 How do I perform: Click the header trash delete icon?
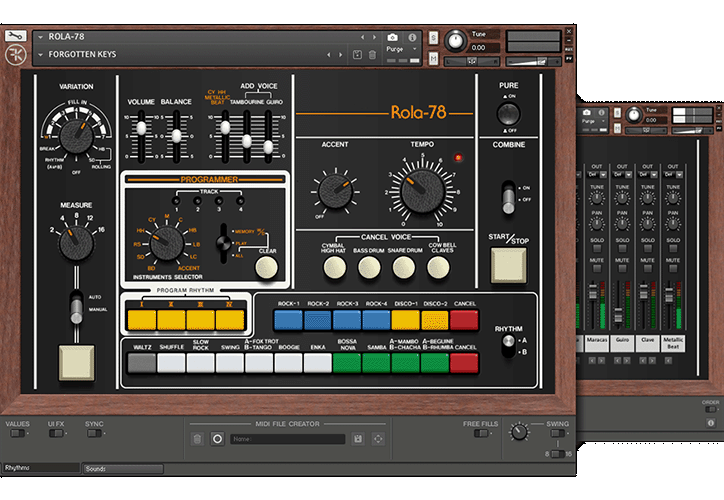click(372, 54)
